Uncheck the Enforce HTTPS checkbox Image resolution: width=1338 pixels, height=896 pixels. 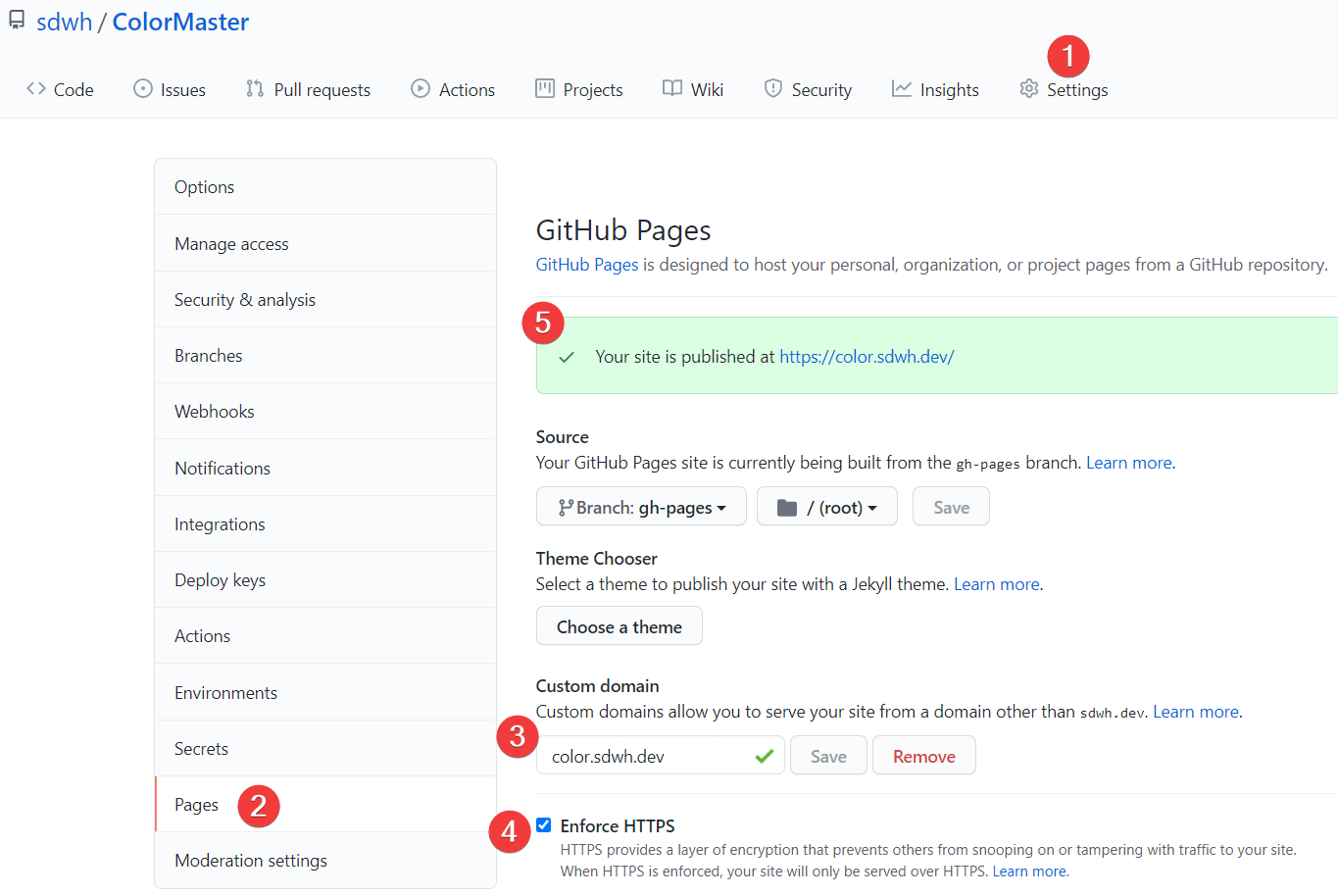point(544,824)
